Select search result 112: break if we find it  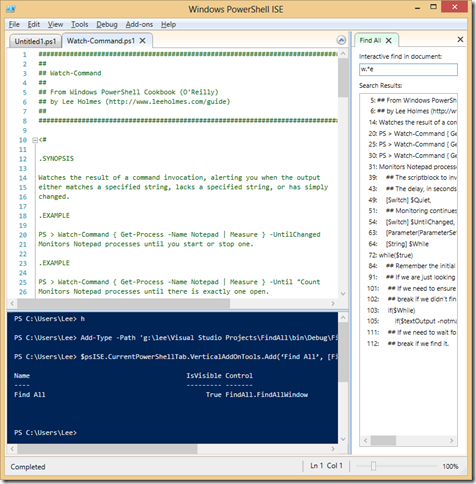pyautogui.click(x=408, y=344)
